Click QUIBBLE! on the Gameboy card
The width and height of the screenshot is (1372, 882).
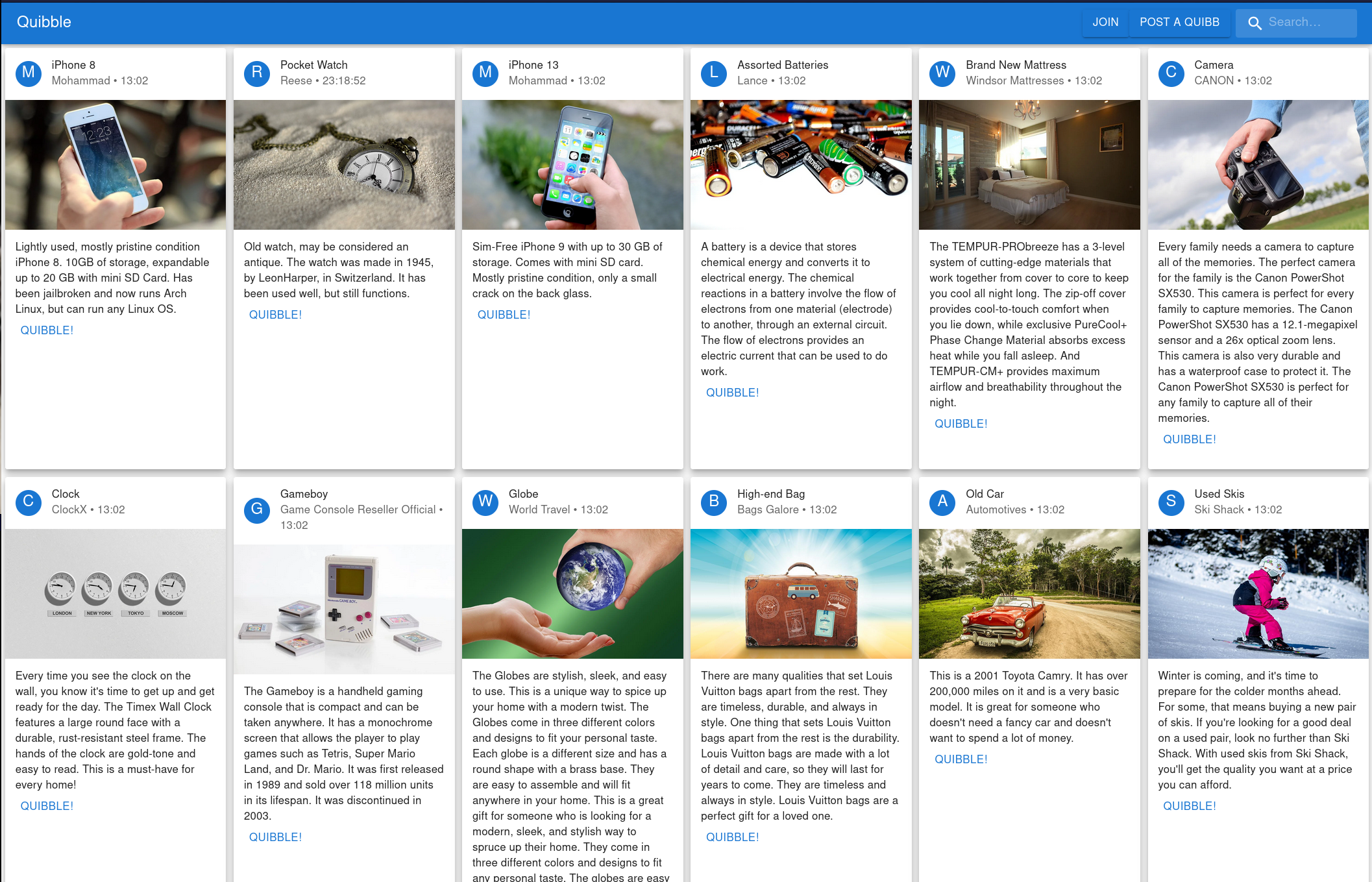click(x=275, y=837)
